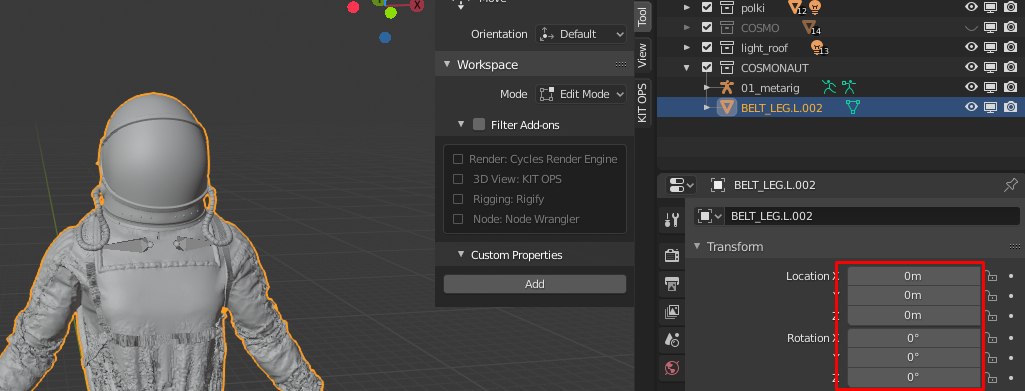
Task: Collapse the Custom Properties panel
Action: click(461, 254)
